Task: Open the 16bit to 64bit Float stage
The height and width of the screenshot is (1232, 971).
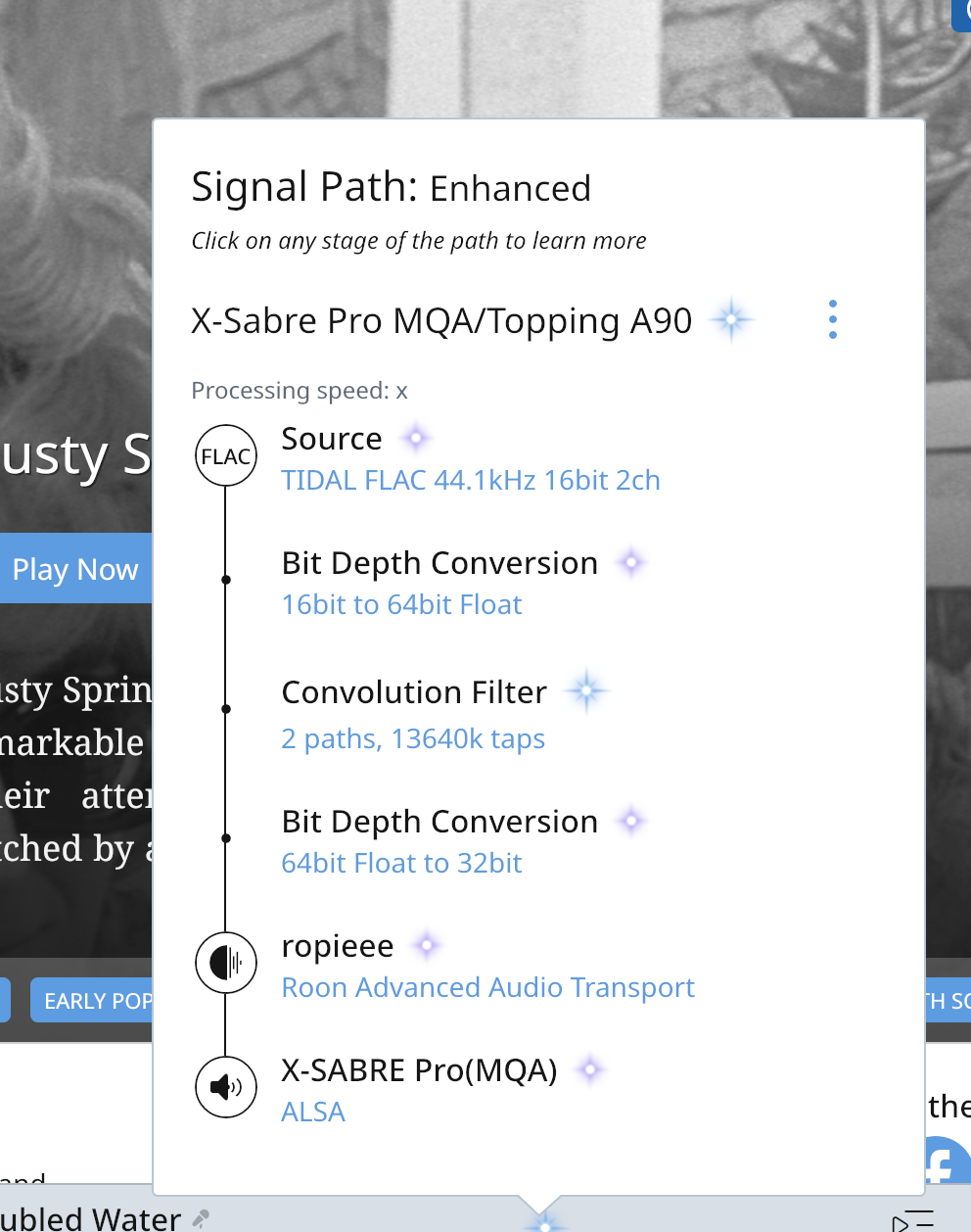Action: click(401, 605)
